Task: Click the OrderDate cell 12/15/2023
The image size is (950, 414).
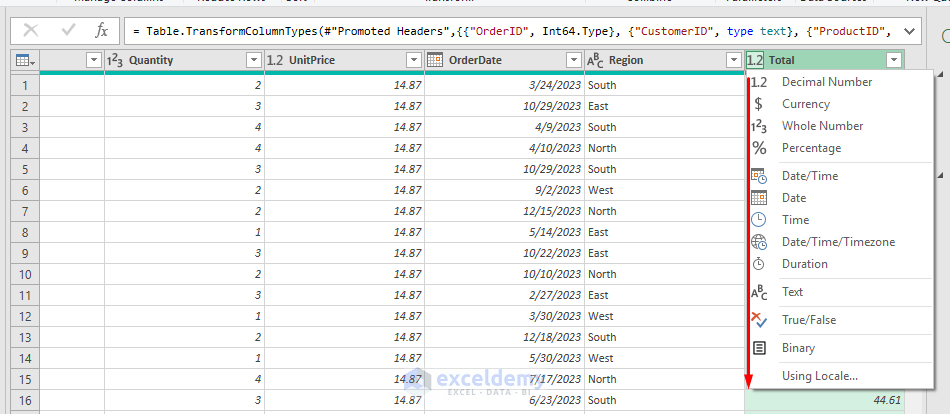Action: [x=505, y=211]
